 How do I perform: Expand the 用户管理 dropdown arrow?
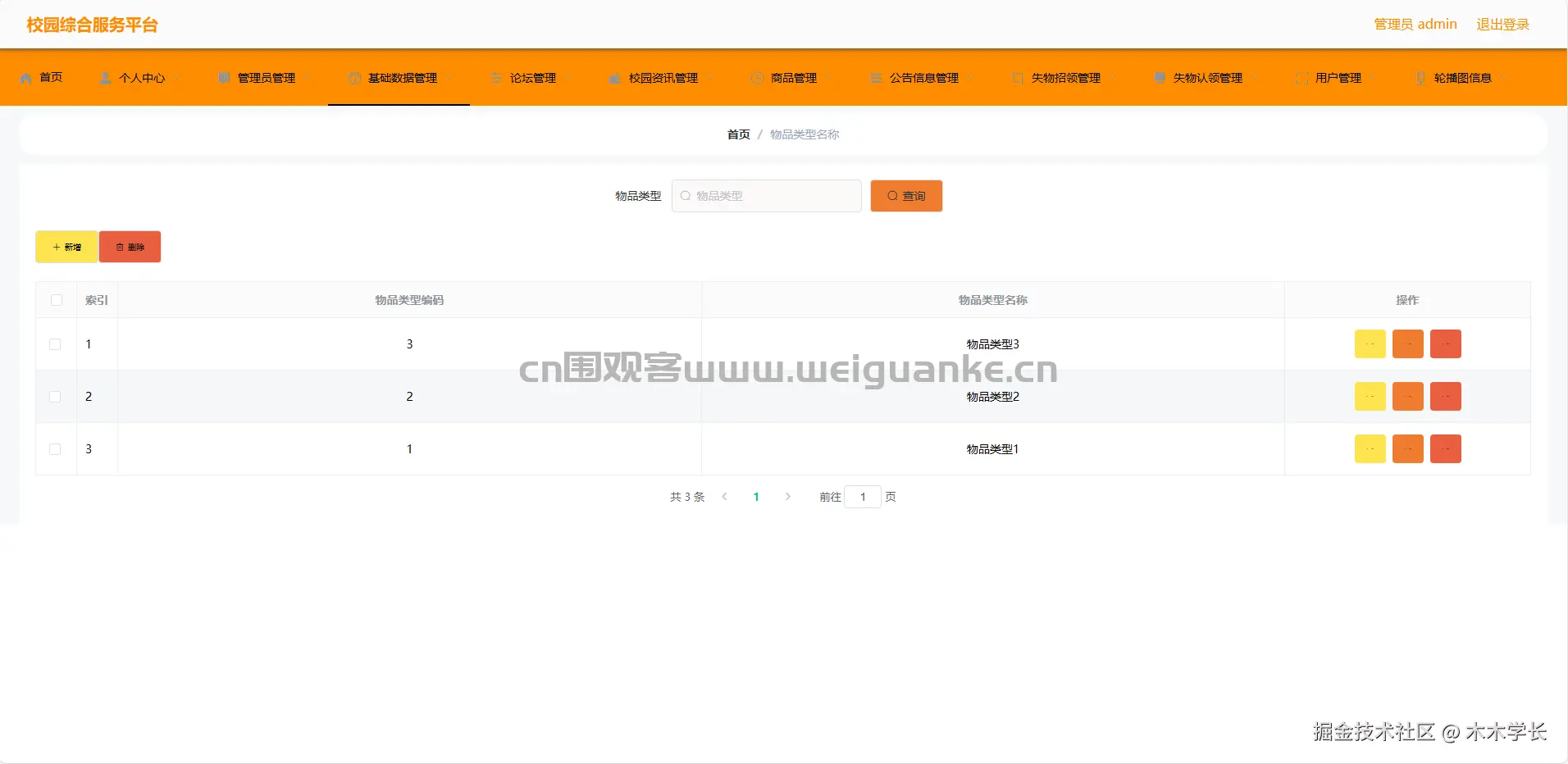pyautogui.click(x=1373, y=78)
